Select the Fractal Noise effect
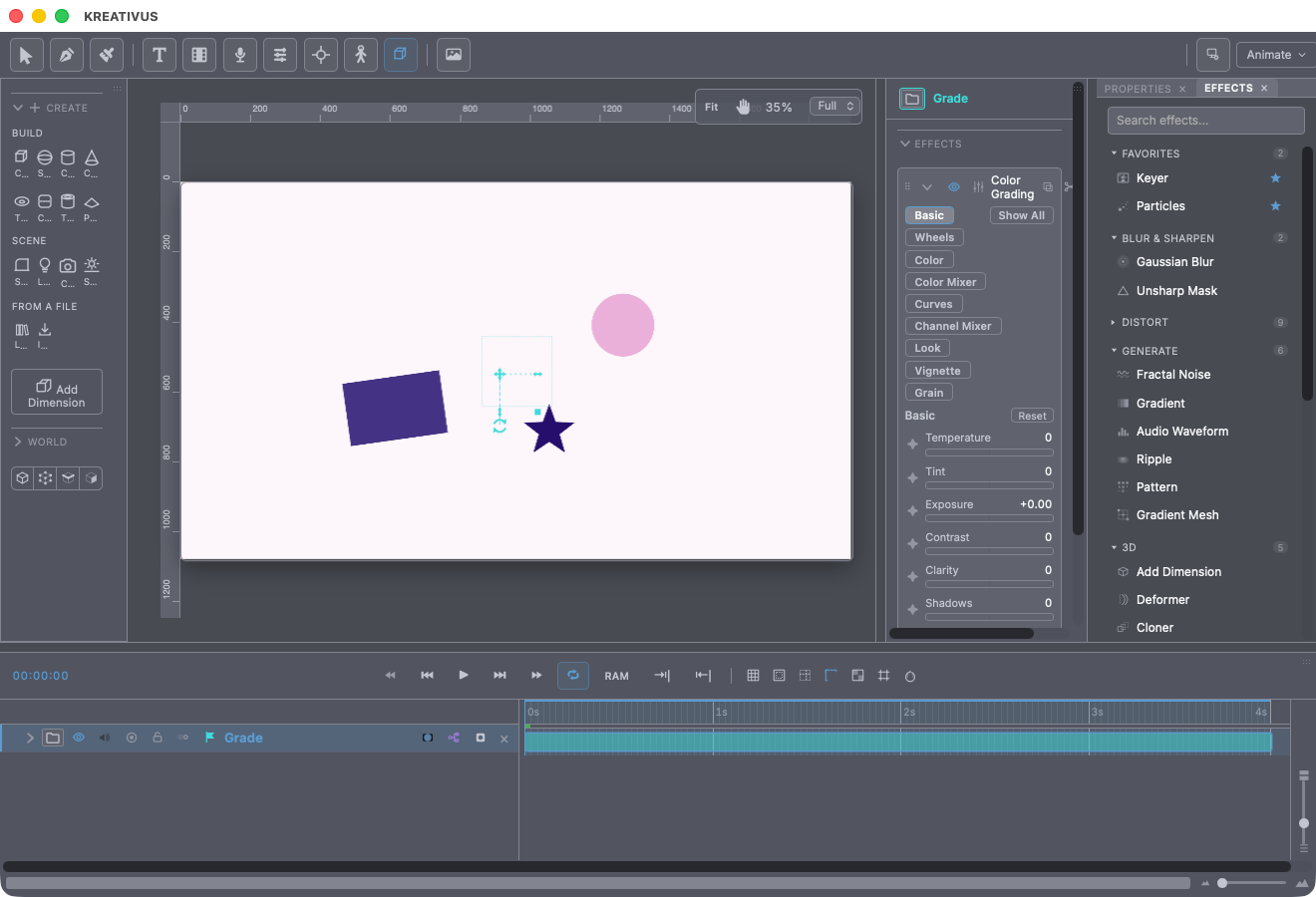Viewport: 1316px width, 897px height. pos(1173,375)
